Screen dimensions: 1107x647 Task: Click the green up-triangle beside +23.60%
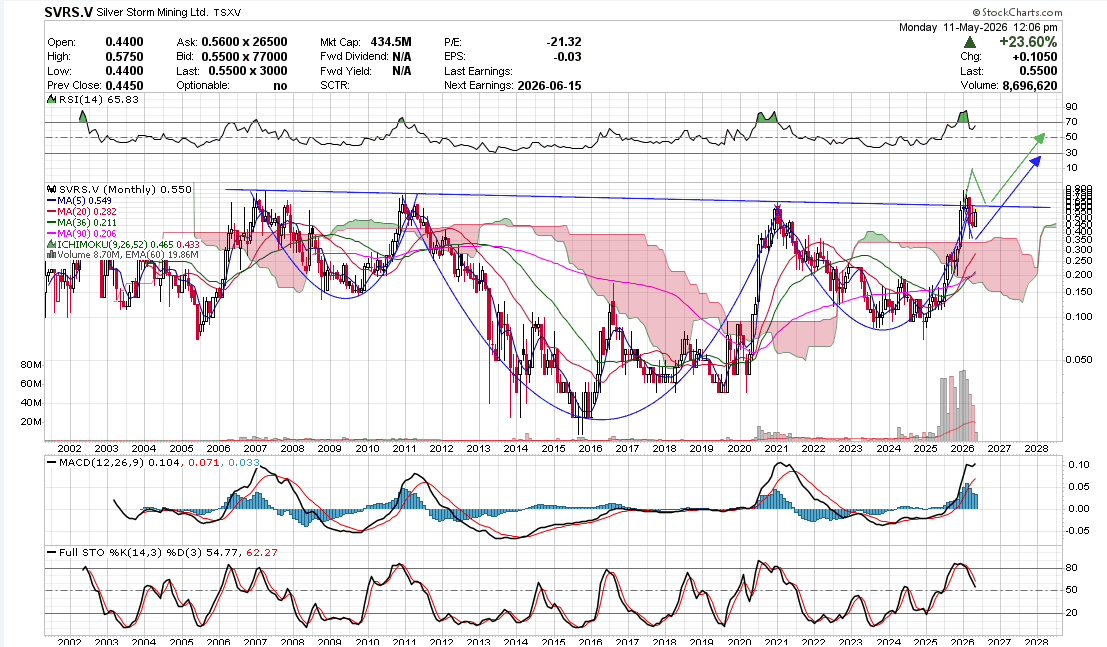(x=970, y=42)
